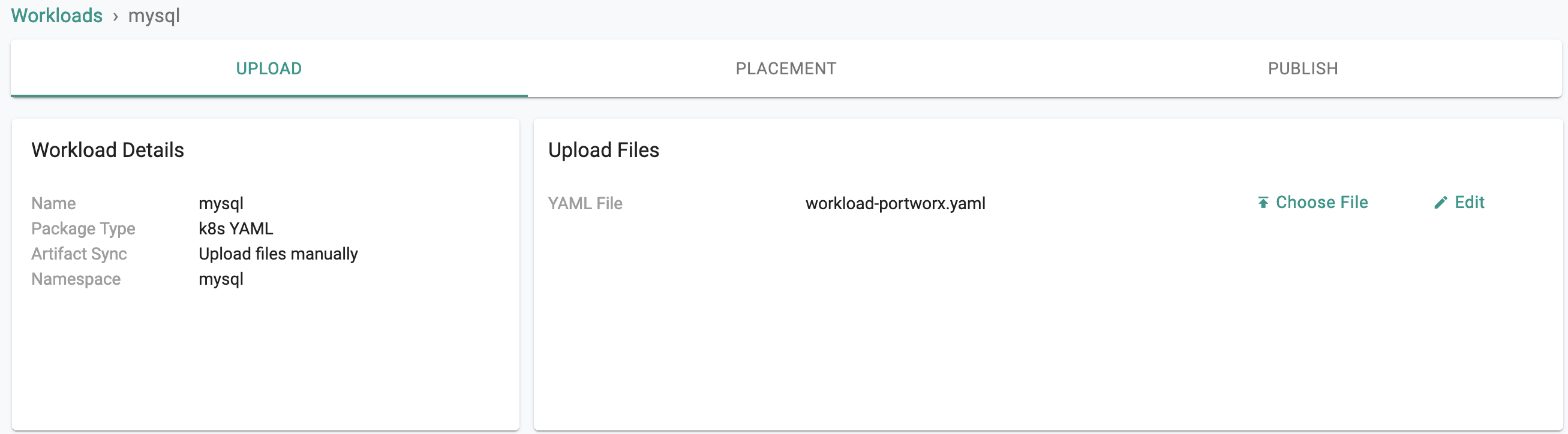This screenshot has height=434, width=1568.
Task: Click the Artifact Sync label
Action: [x=79, y=254]
